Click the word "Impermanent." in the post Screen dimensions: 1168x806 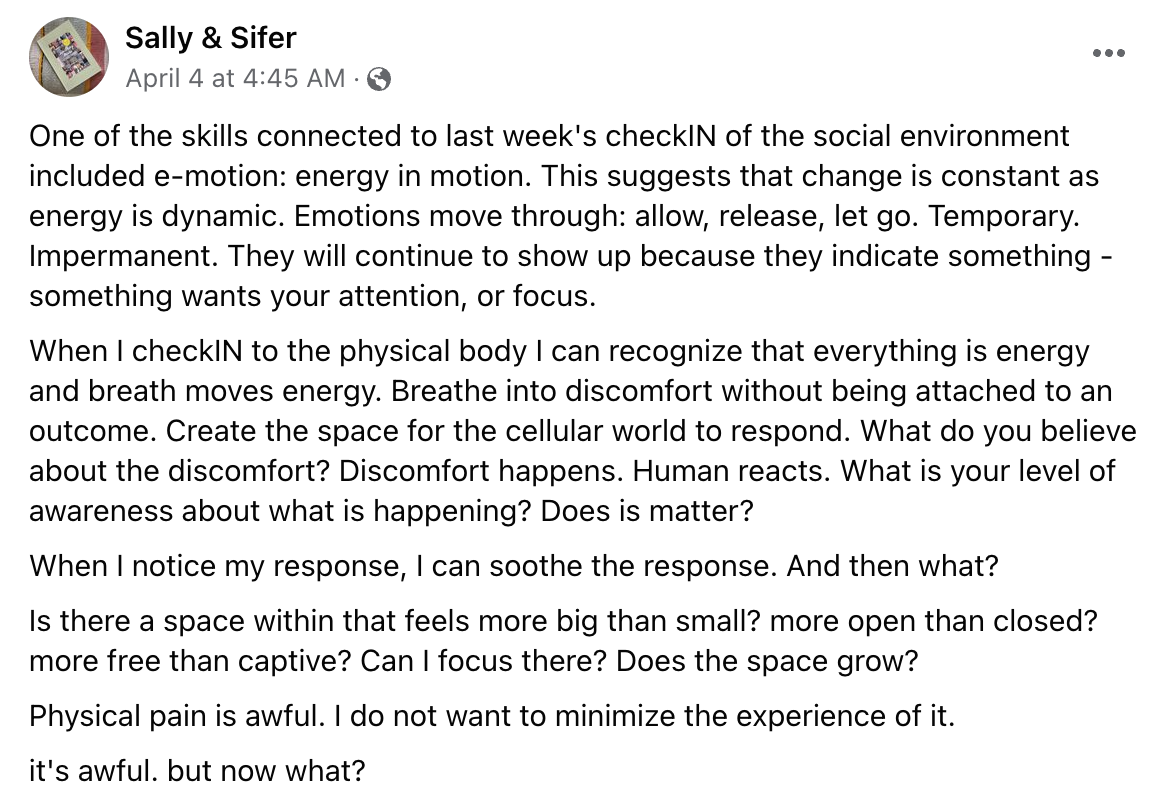(123, 256)
